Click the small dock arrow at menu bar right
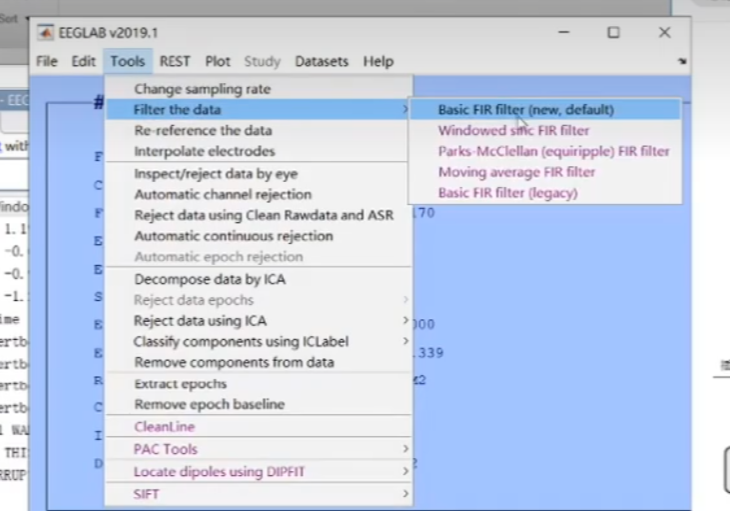This screenshot has width=730, height=511. [682, 62]
